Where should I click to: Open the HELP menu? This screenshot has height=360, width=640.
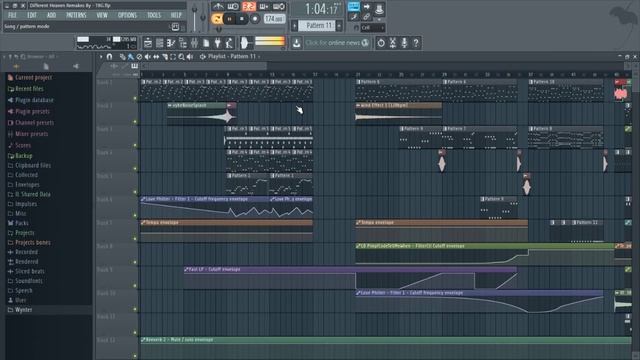176,15
